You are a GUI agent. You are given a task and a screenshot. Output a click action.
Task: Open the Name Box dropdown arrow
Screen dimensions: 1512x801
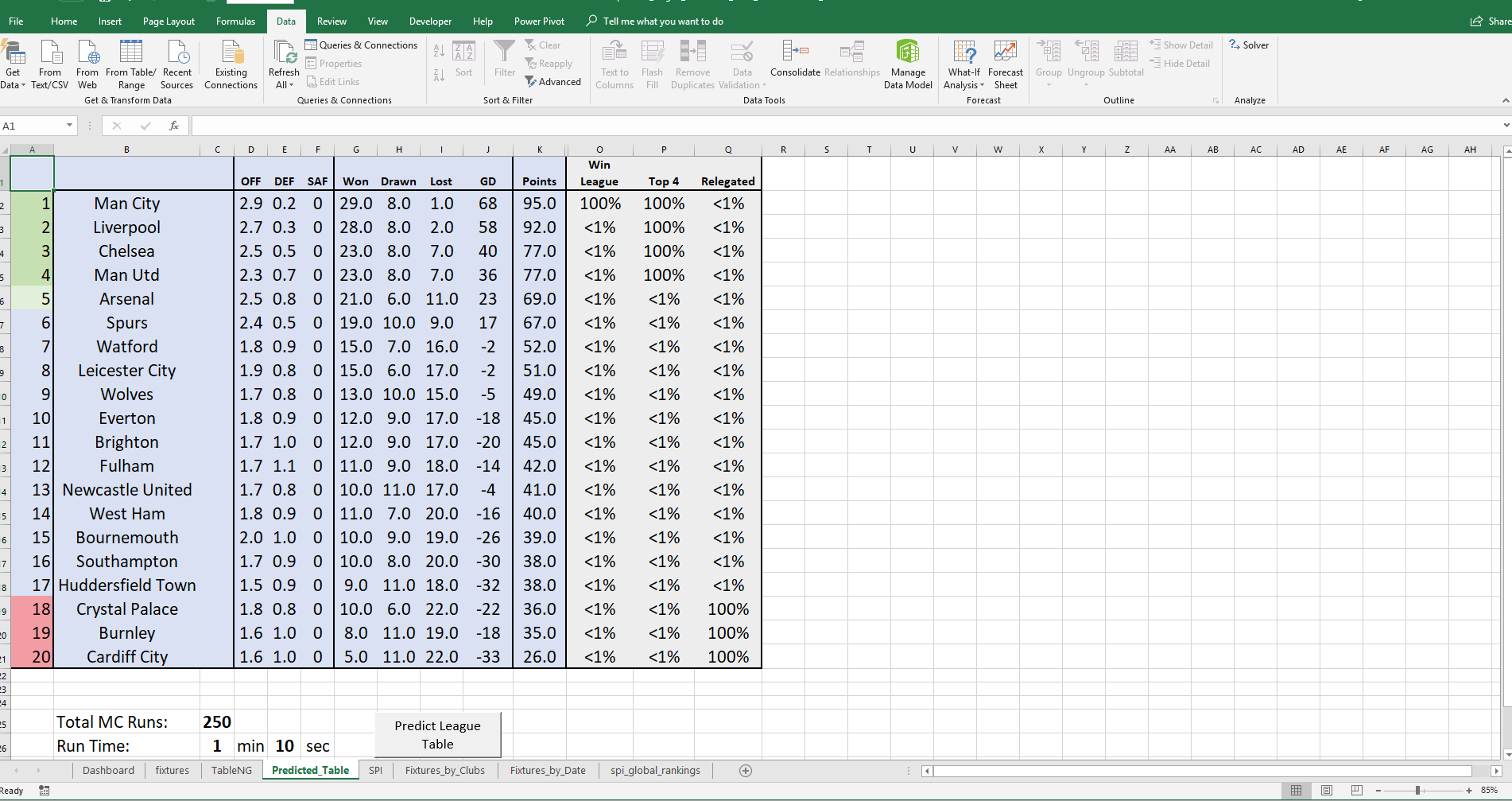[69, 126]
